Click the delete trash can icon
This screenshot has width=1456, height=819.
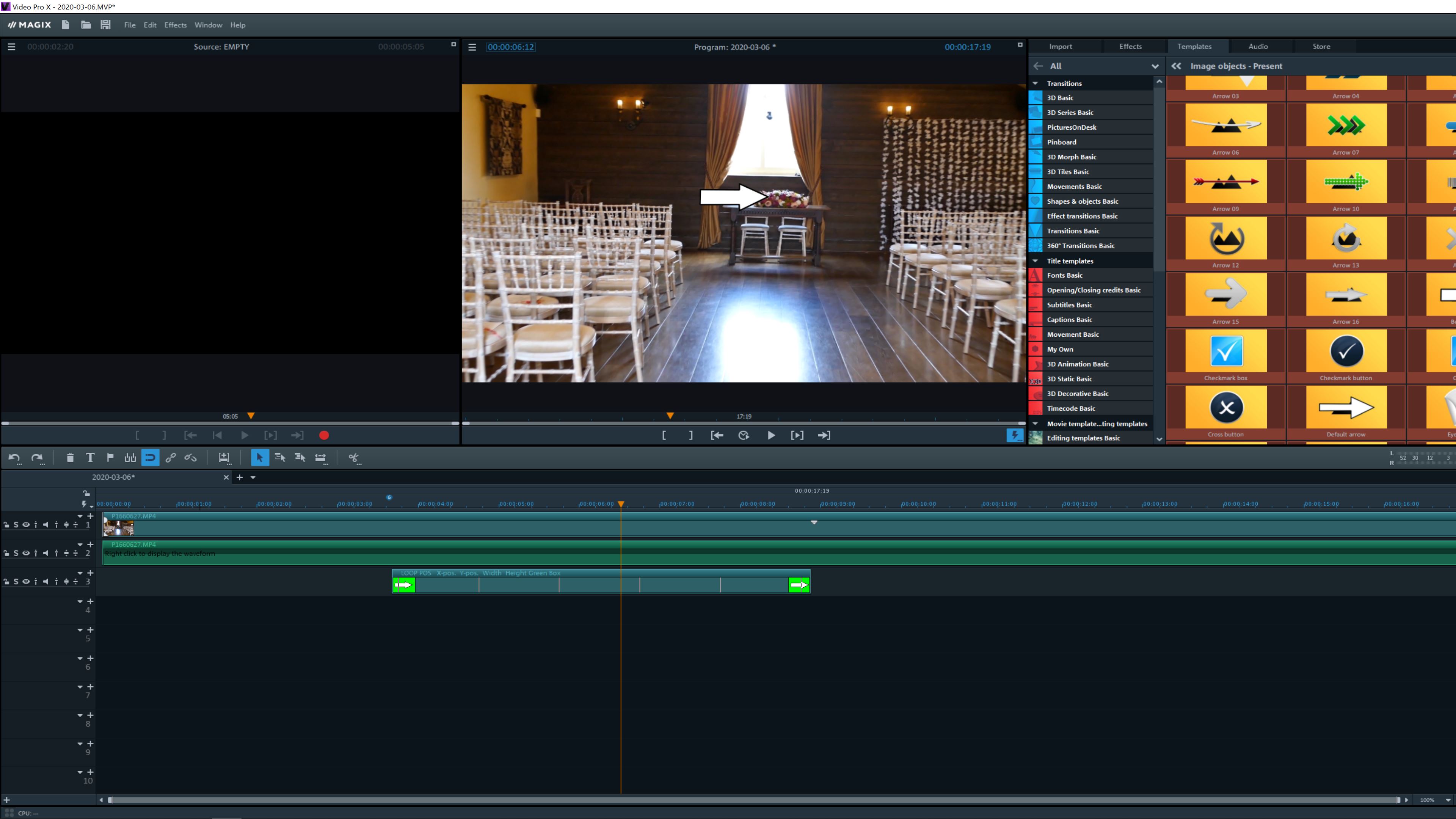point(70,458)
